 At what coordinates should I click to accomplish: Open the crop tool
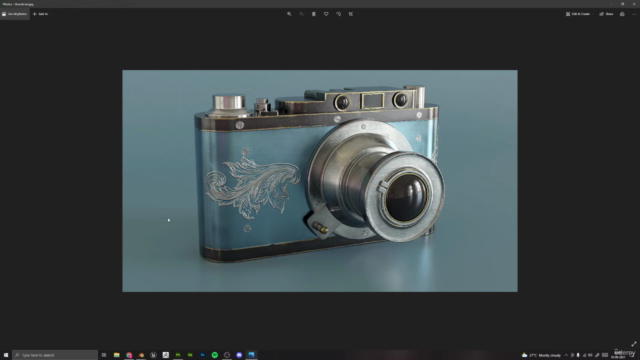point(350,14)
